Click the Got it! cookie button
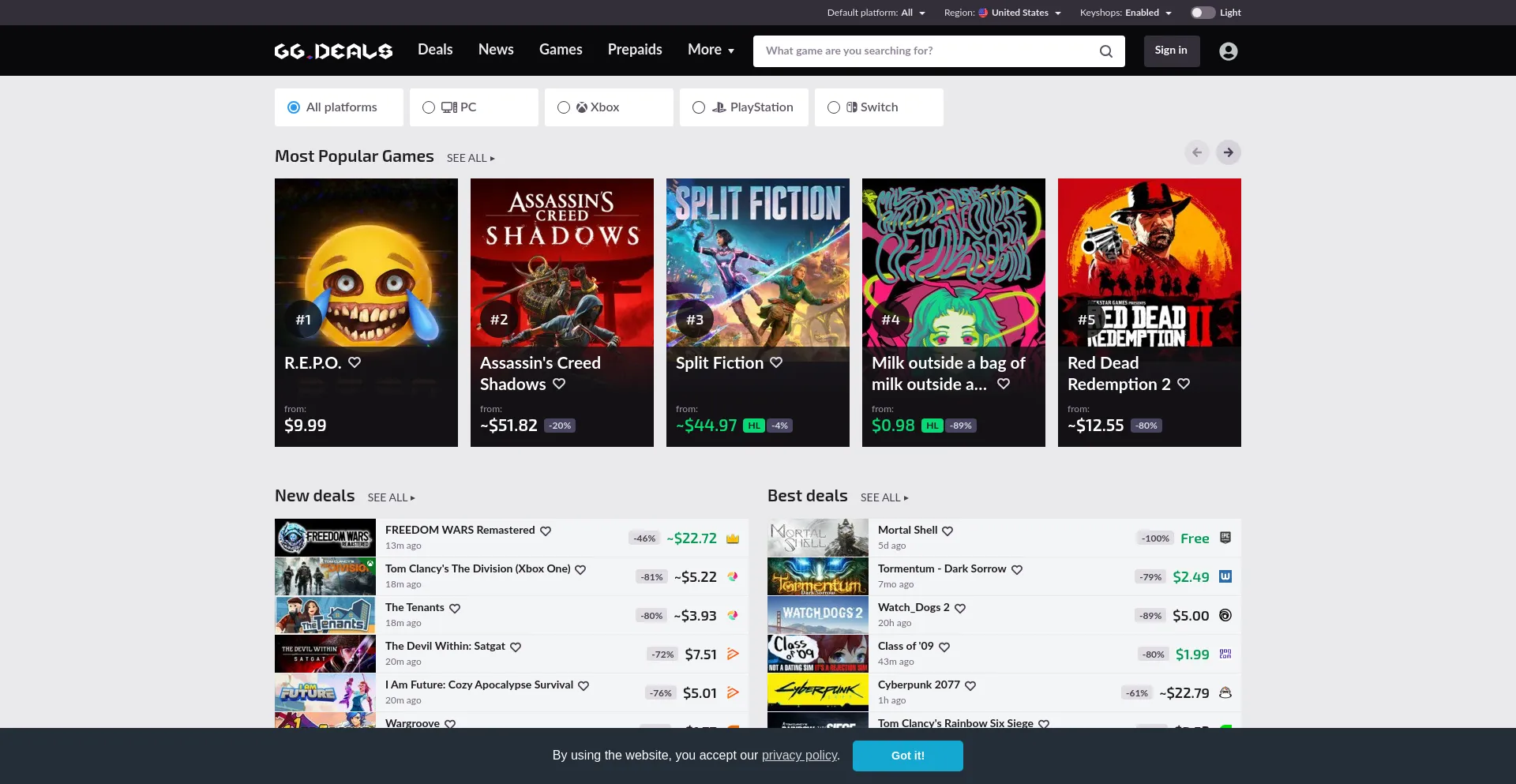The width and height of the screenshot is (1516, 784). tap(907, 756)
